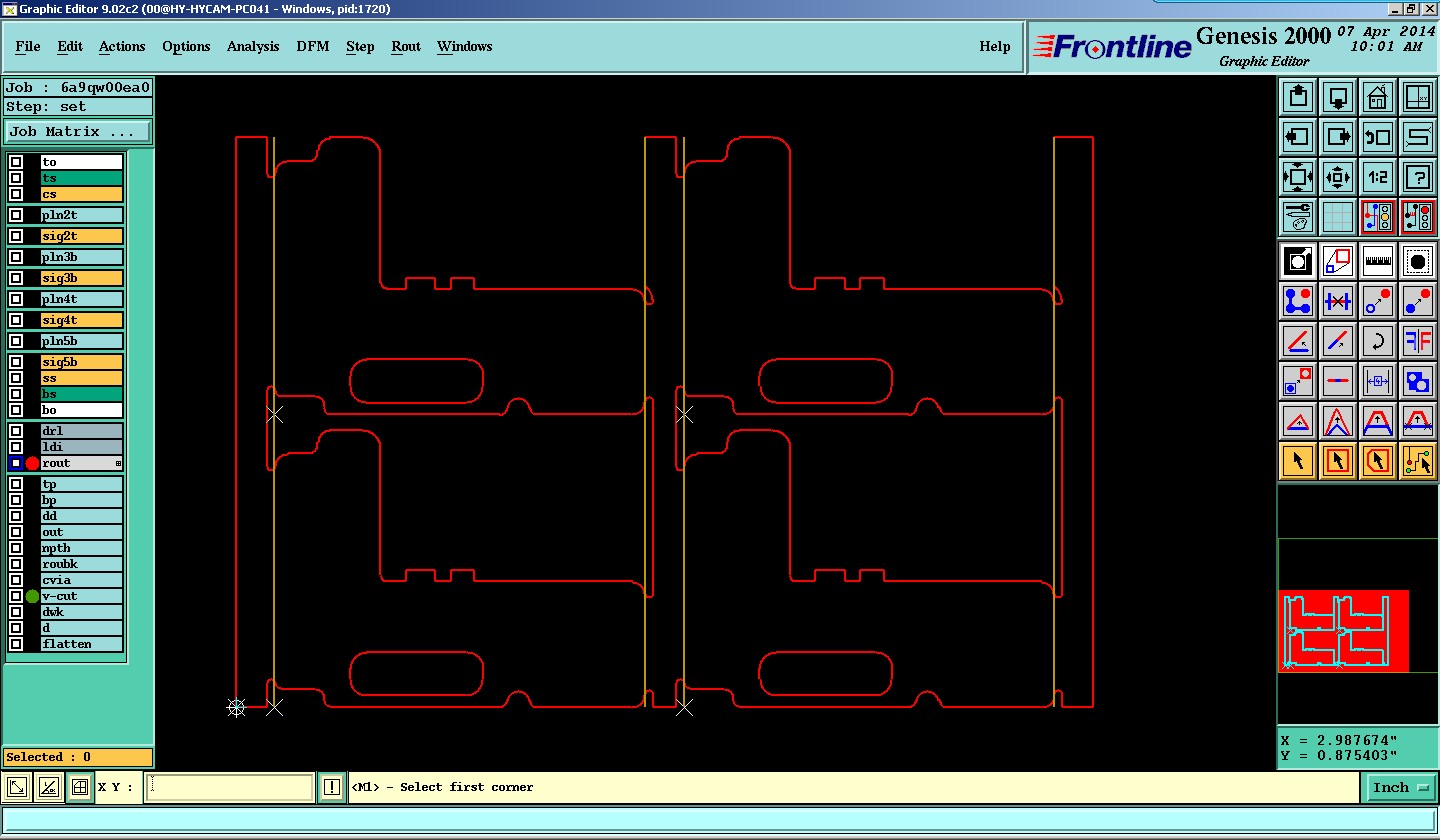Viewport: 1440px width, 840px height.
Task: Open the File menu
Action: (28, 47)
